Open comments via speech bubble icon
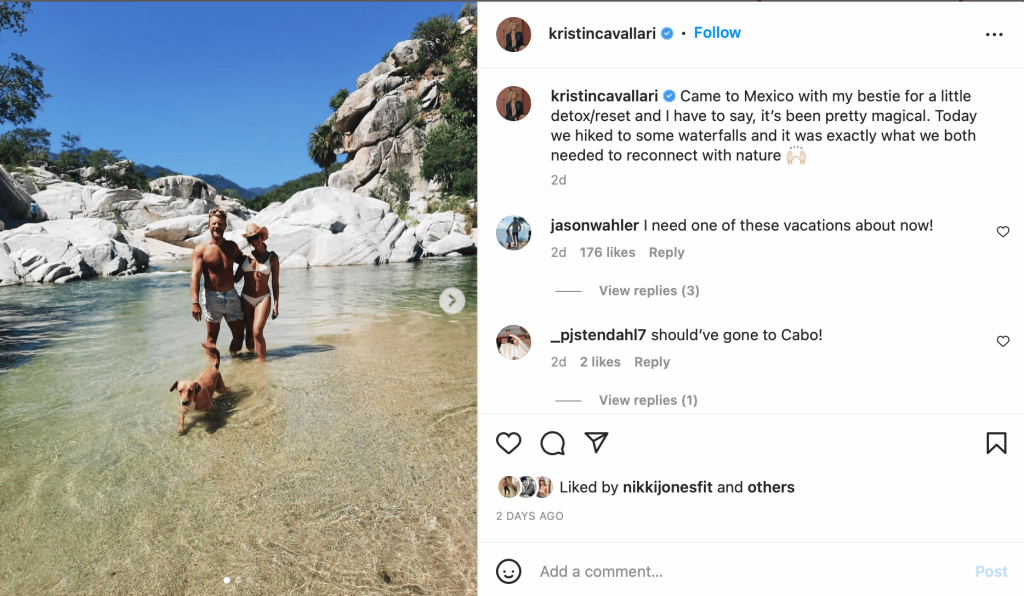Screen dimensions: 1024x596 click(x=552, y=443)
